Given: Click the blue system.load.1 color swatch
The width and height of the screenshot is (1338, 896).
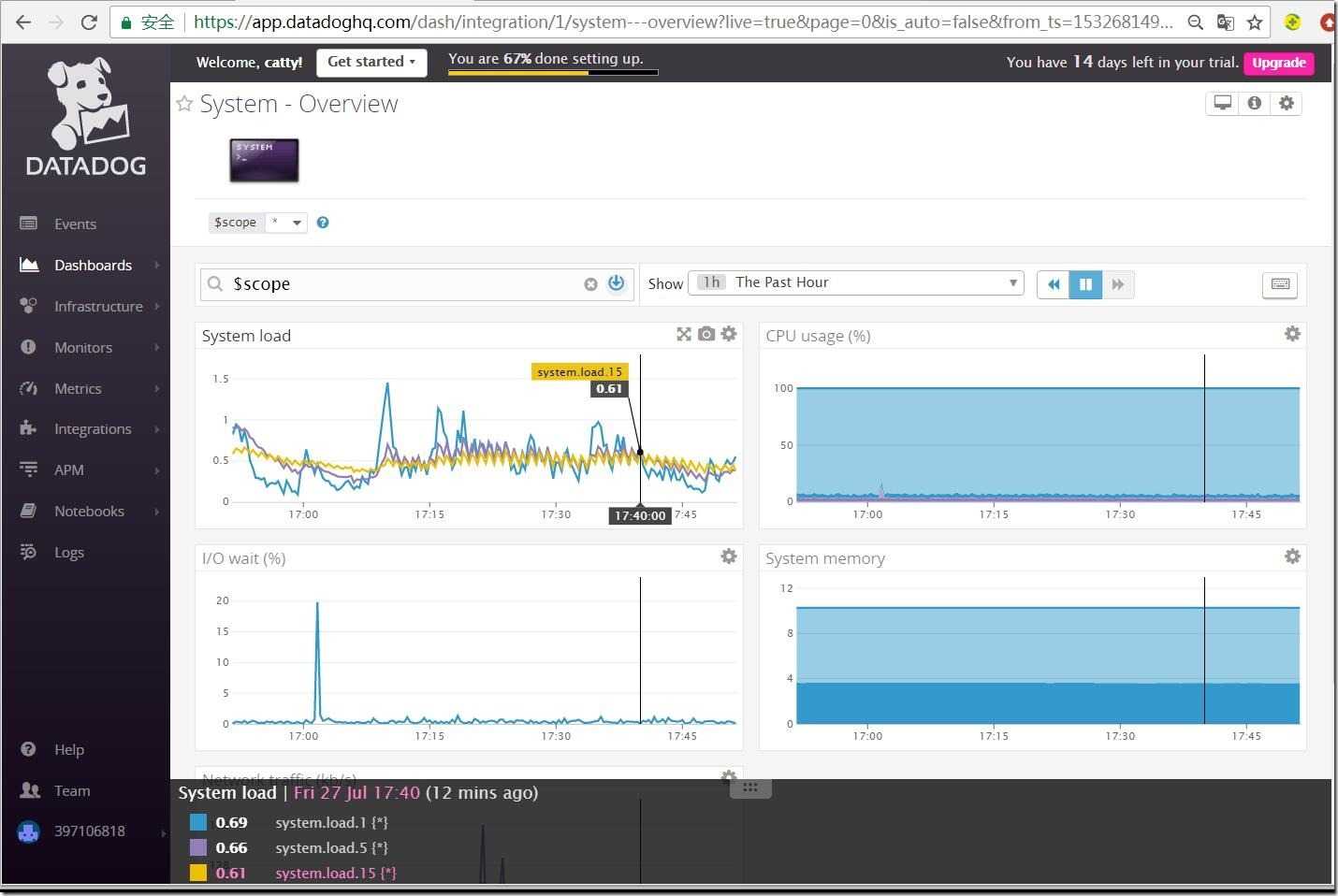Looking at the screenshot, I should (198, 822).
